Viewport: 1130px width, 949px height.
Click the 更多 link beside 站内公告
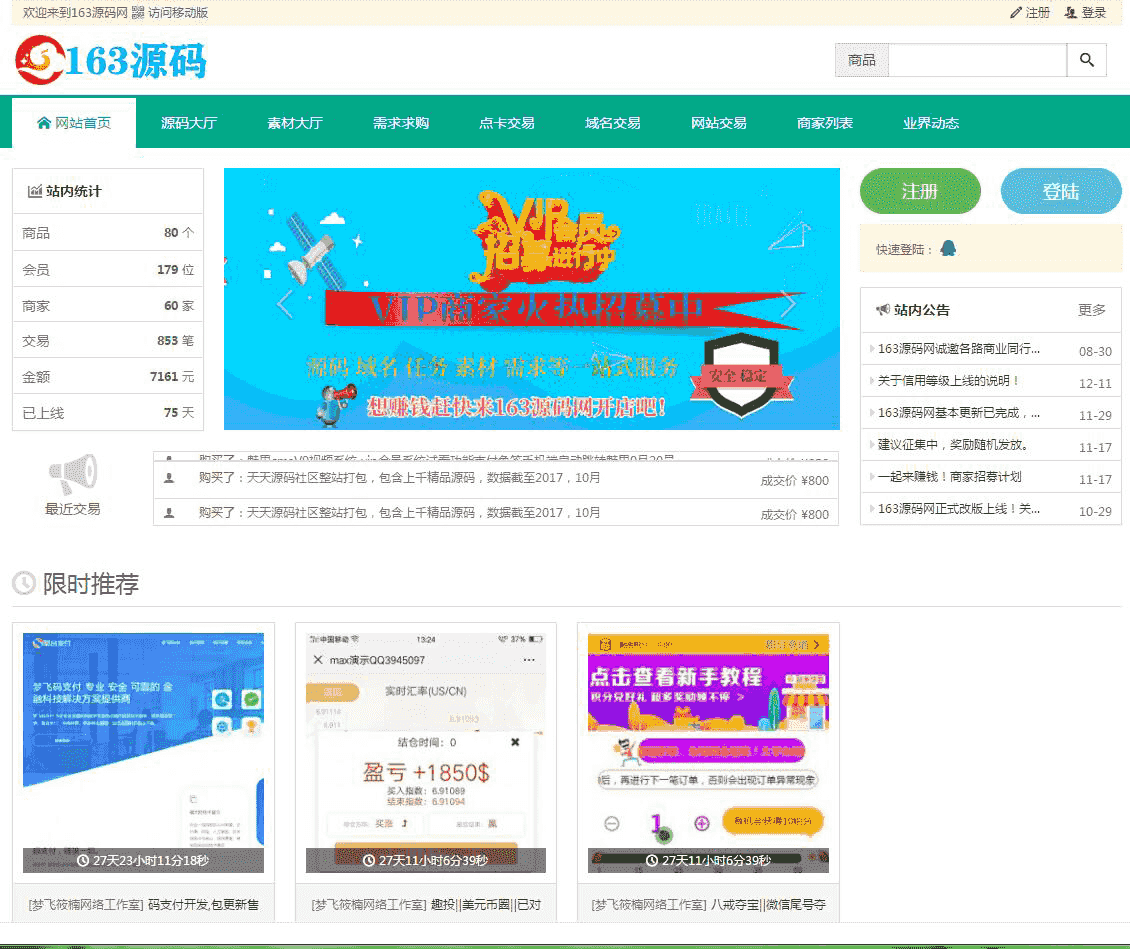pyautogui.click(x=1090, y=310)
